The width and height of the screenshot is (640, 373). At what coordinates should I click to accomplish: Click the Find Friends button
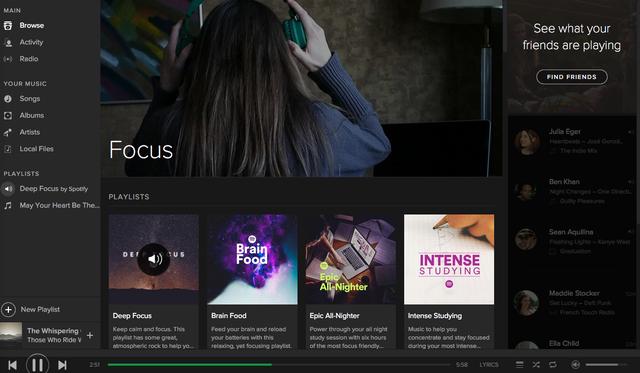pyautogui.click(x=571, y=77)
